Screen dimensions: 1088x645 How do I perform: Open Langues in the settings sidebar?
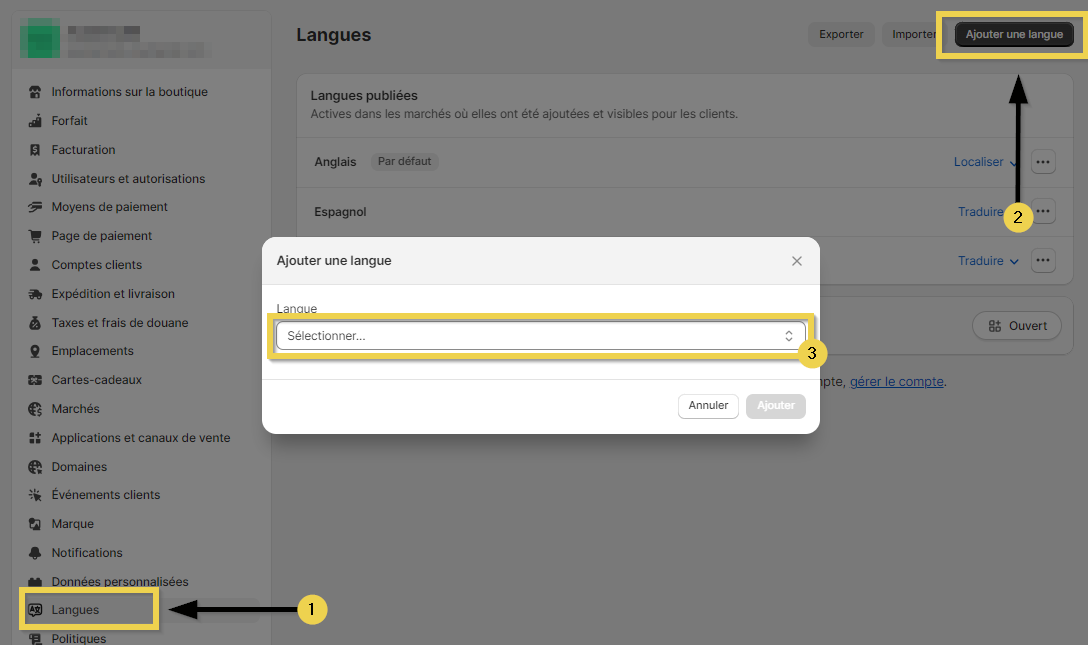[75, 610]
